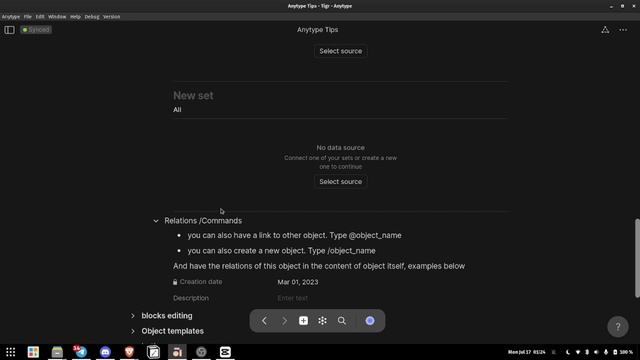Click the bullet line mentioning @object_name
This screenshot has width=640, height=360.
(x=294, y=236)
